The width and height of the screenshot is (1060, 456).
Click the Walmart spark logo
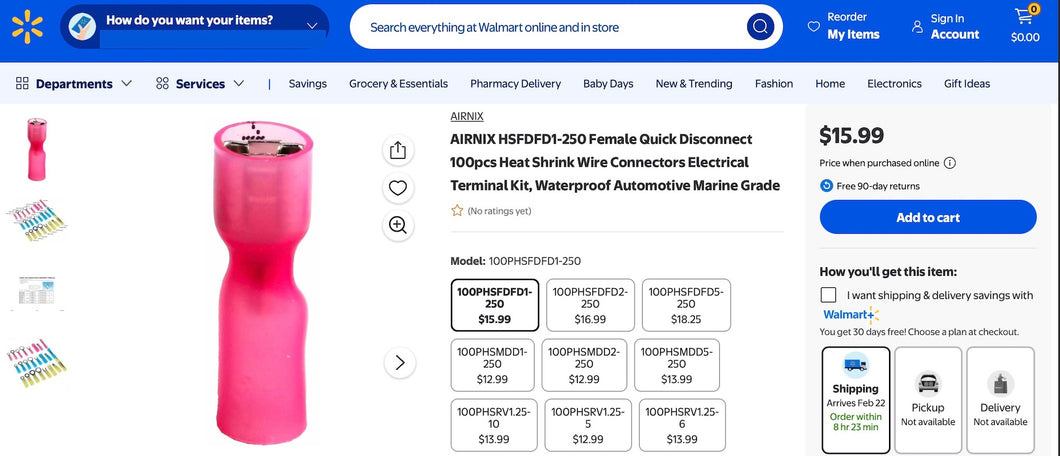(27, 26)
